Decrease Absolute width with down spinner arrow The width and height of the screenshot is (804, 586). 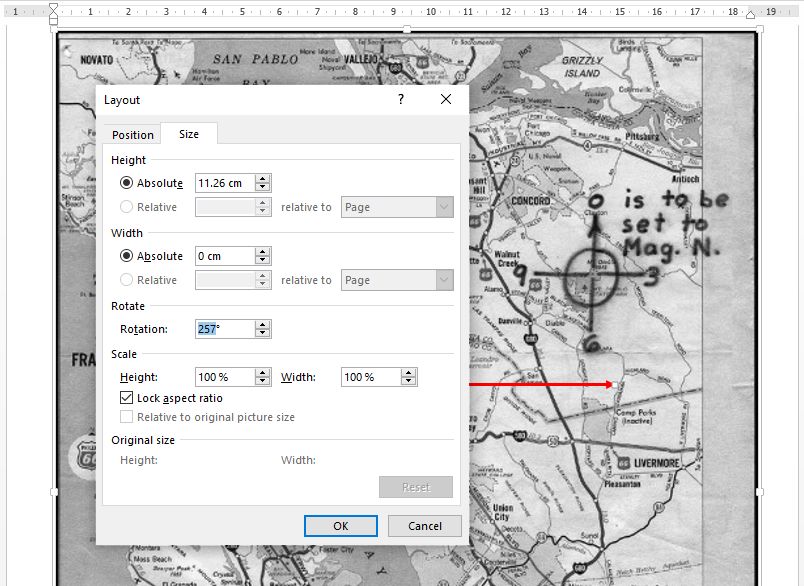(262, 261)
